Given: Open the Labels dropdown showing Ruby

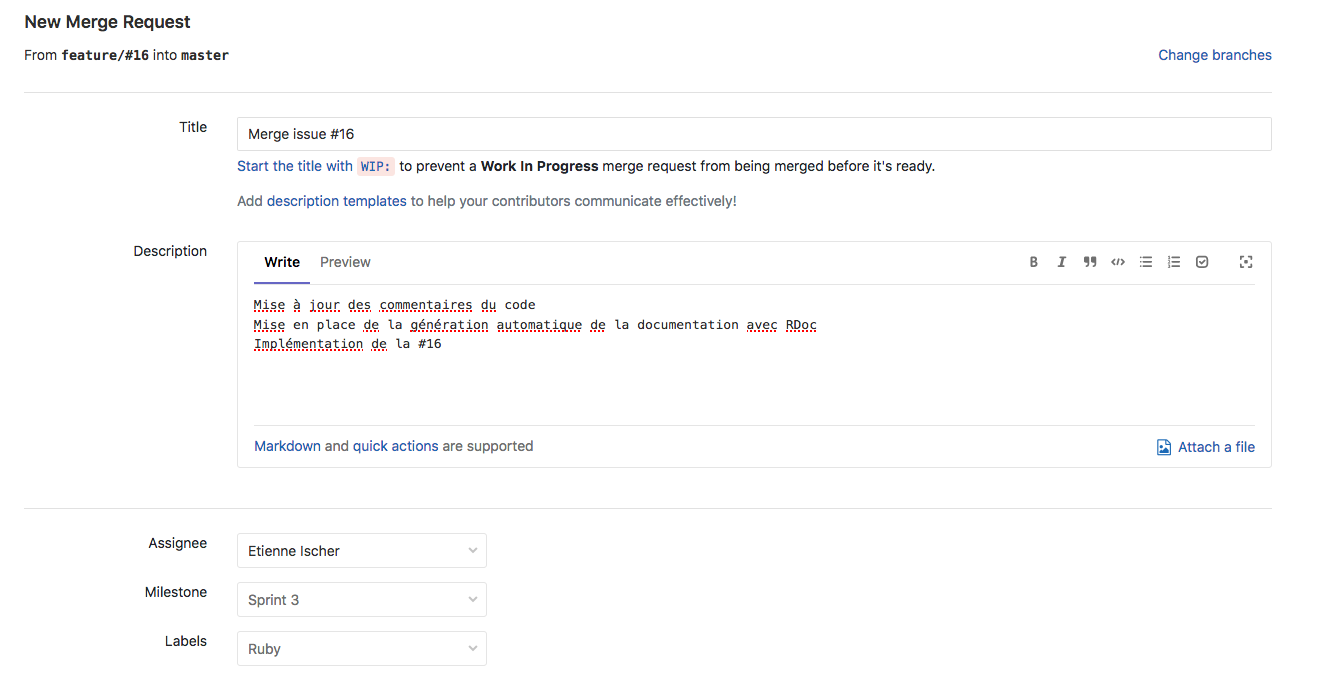Looking at the screenshot, I should pyautogui.click(x=361, y=649).
